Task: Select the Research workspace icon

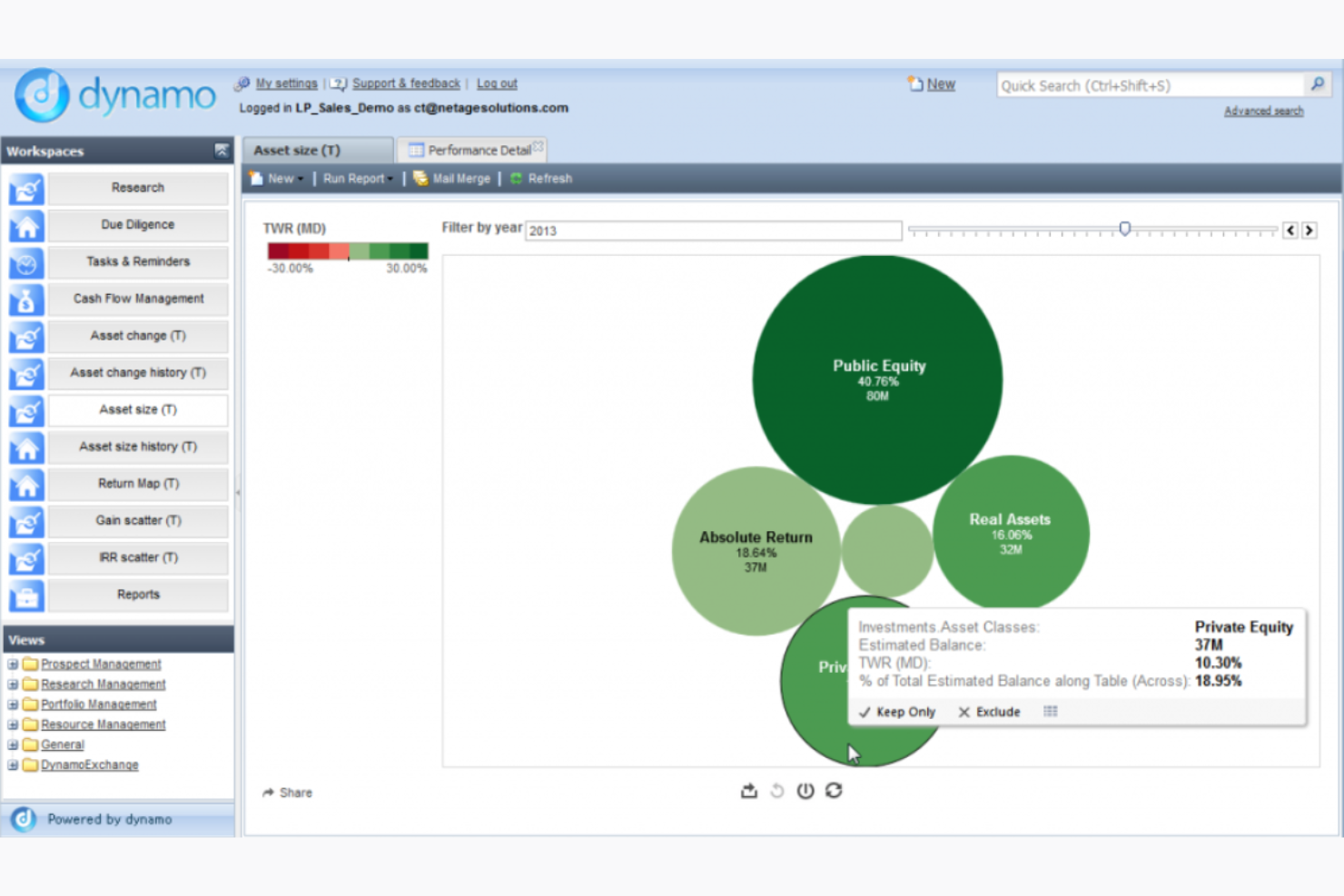Action: pos(25,188)
